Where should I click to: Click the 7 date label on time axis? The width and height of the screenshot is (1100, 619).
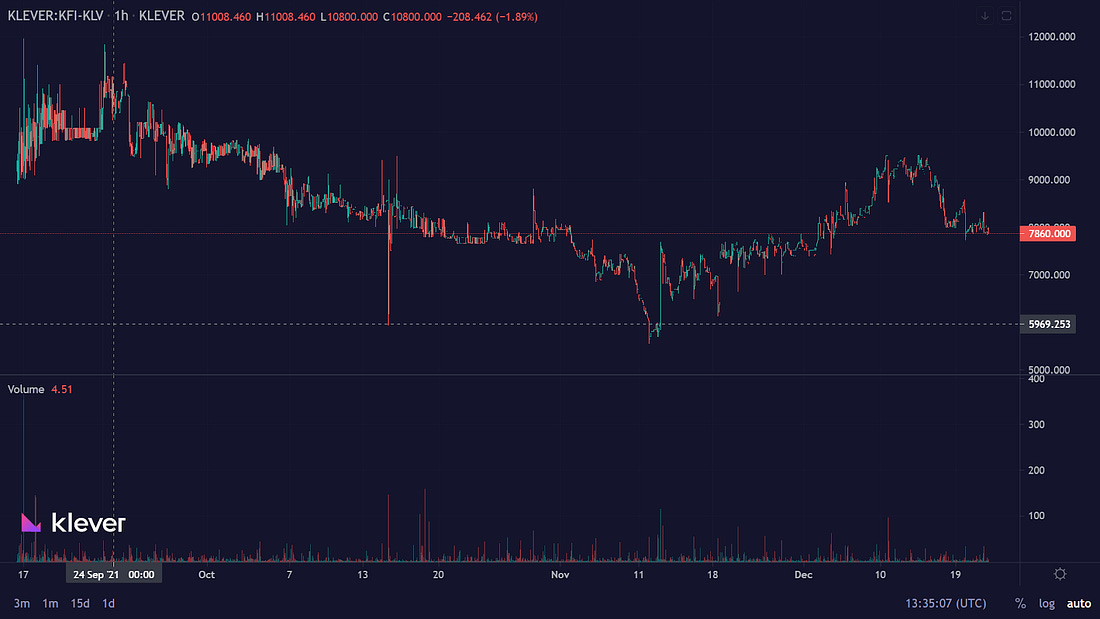click(289, 575)
